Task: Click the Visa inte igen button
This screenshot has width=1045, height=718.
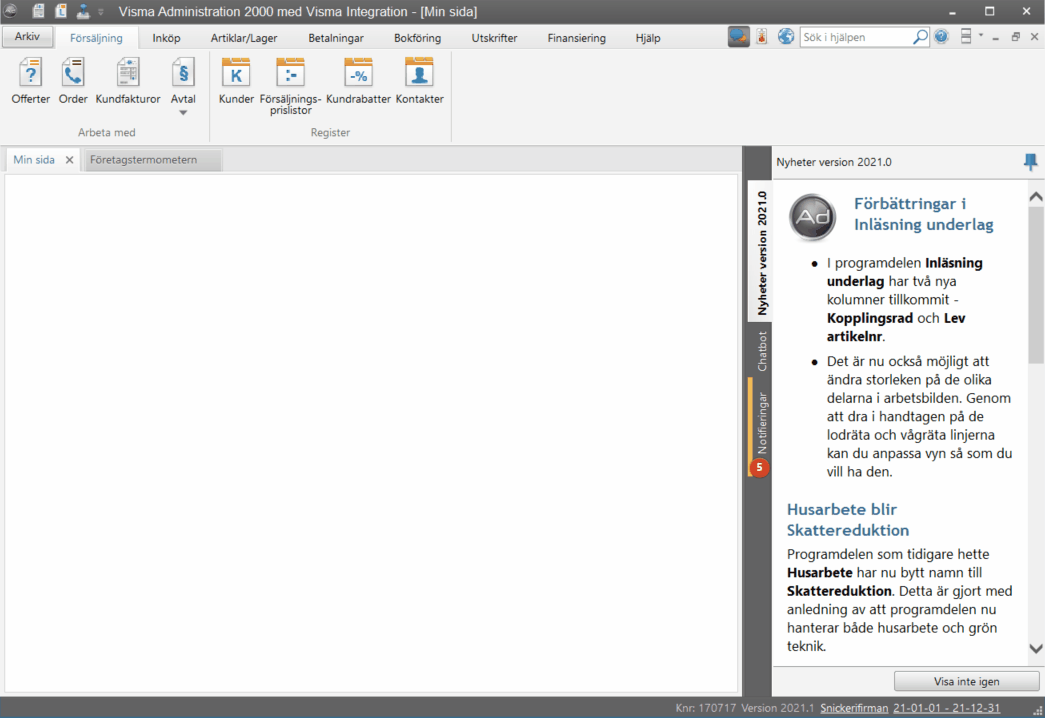Action: click(x=966, y=681)
